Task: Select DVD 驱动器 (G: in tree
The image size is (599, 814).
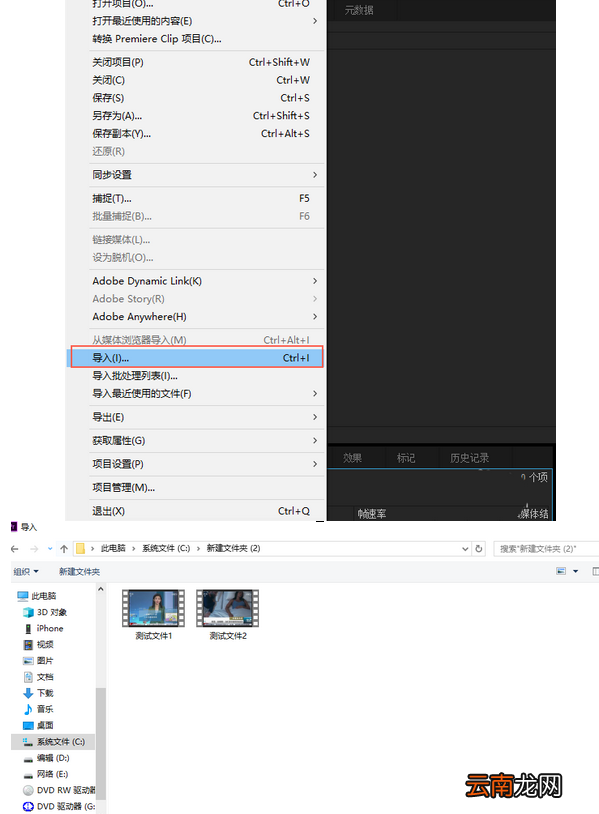Action: (59, 806)
